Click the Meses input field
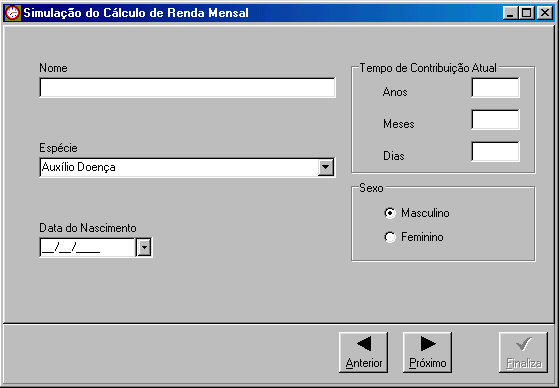 click(x=496, y=120)
